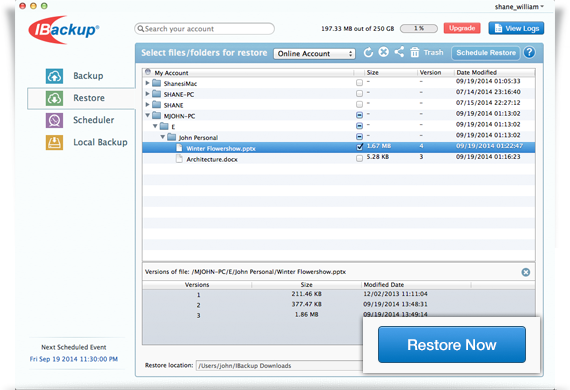Screen dimensions: 570x390
Task: Switch to the Local Backup tab
Action: (x=100, y=142)
